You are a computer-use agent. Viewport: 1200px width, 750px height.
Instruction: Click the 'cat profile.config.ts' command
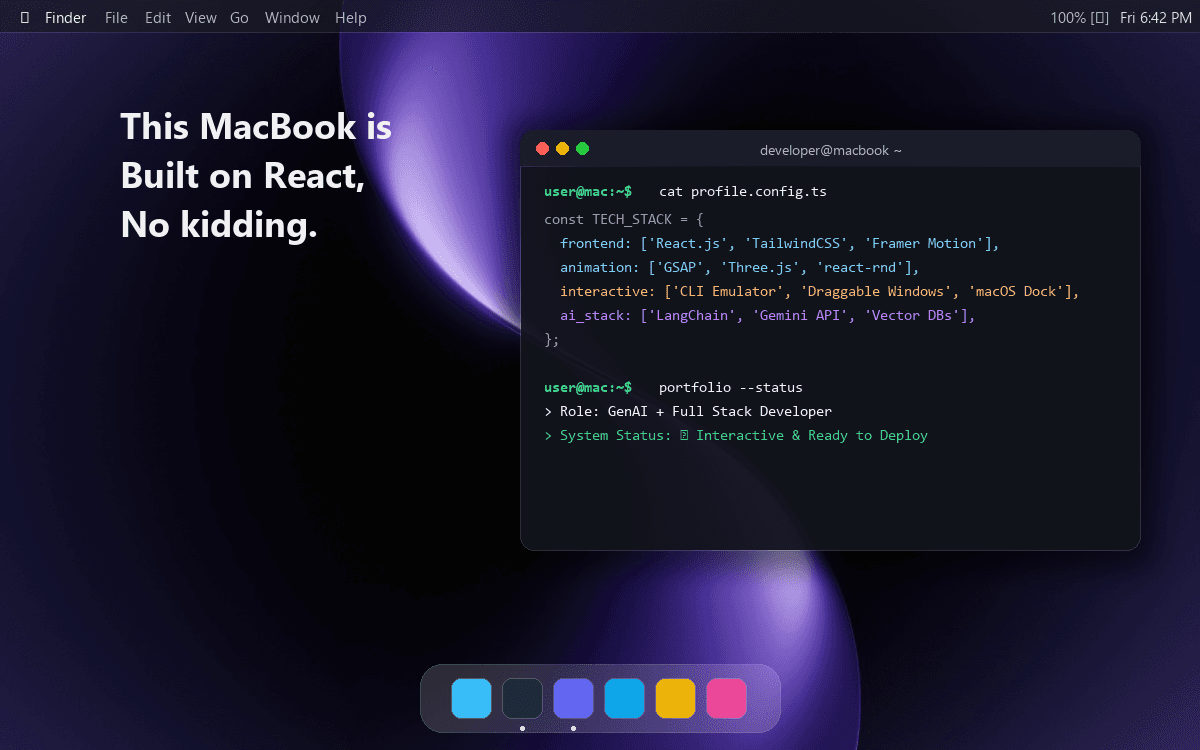[x=743, y=191]
